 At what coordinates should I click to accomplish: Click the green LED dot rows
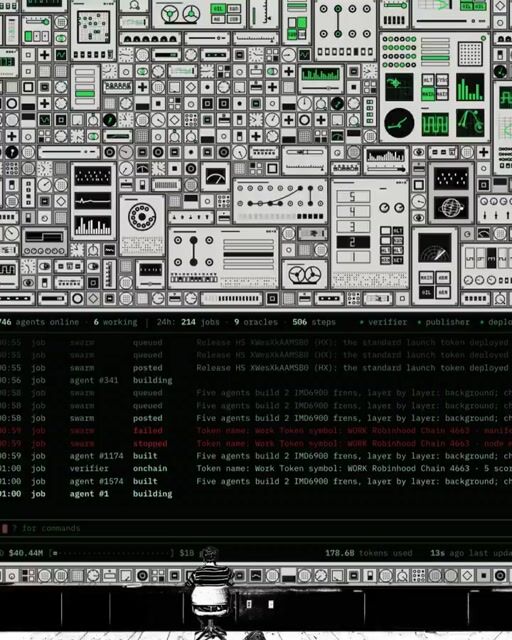pos(399,52)
